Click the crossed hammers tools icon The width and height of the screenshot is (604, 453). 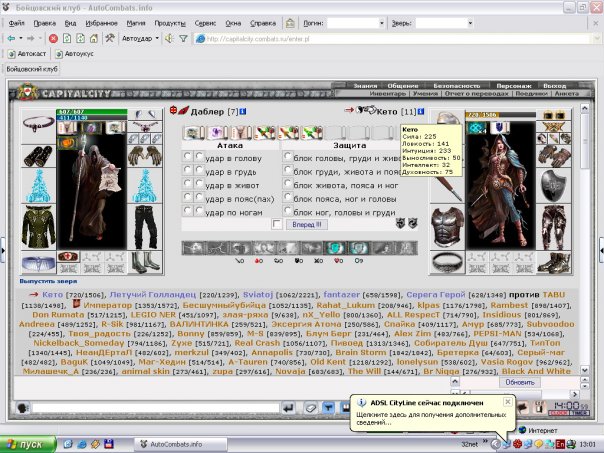pyautogui.click(x=110, y=38)
